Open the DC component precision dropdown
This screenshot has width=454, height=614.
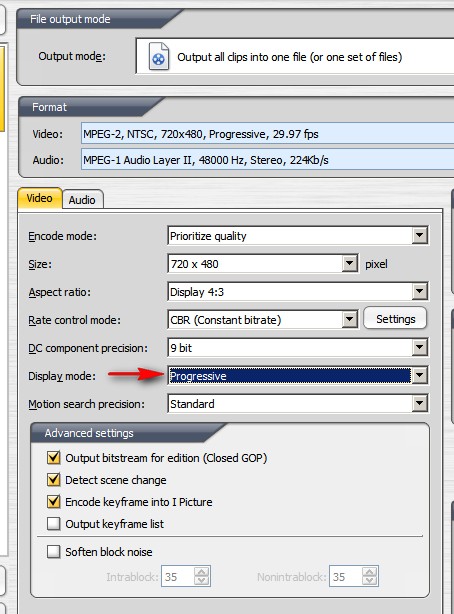pos(420,348)
